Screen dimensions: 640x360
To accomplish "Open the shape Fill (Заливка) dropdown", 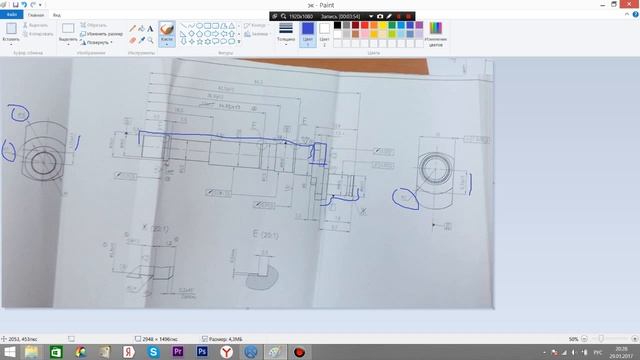I will 257,34.
